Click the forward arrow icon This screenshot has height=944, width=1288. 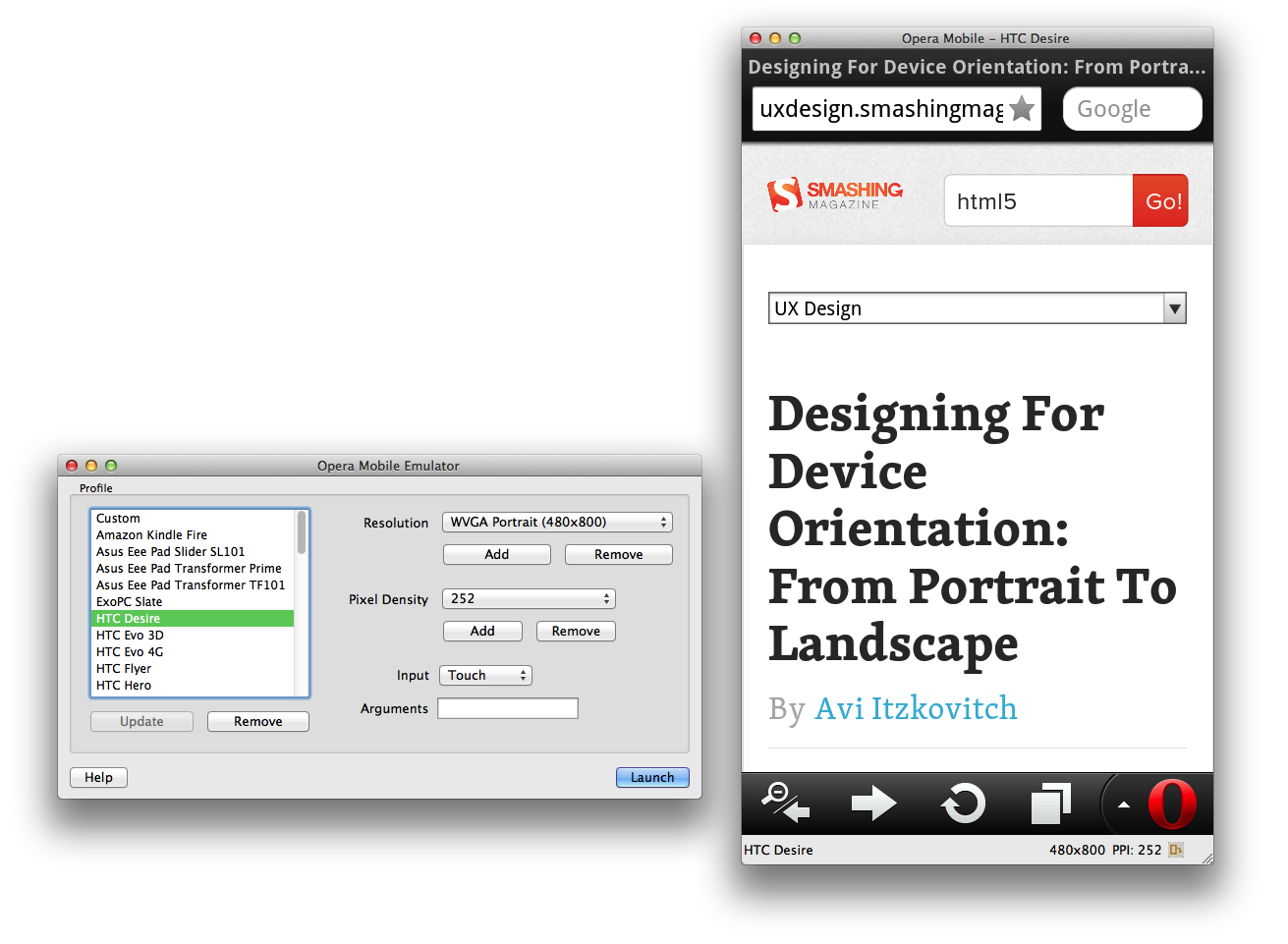[x=873, y=804]
